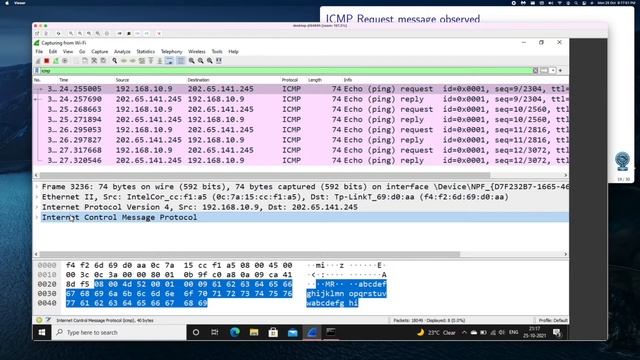Sort by the Info column header
Viewport: 640px width, 360px height.
tap(348, 80)
